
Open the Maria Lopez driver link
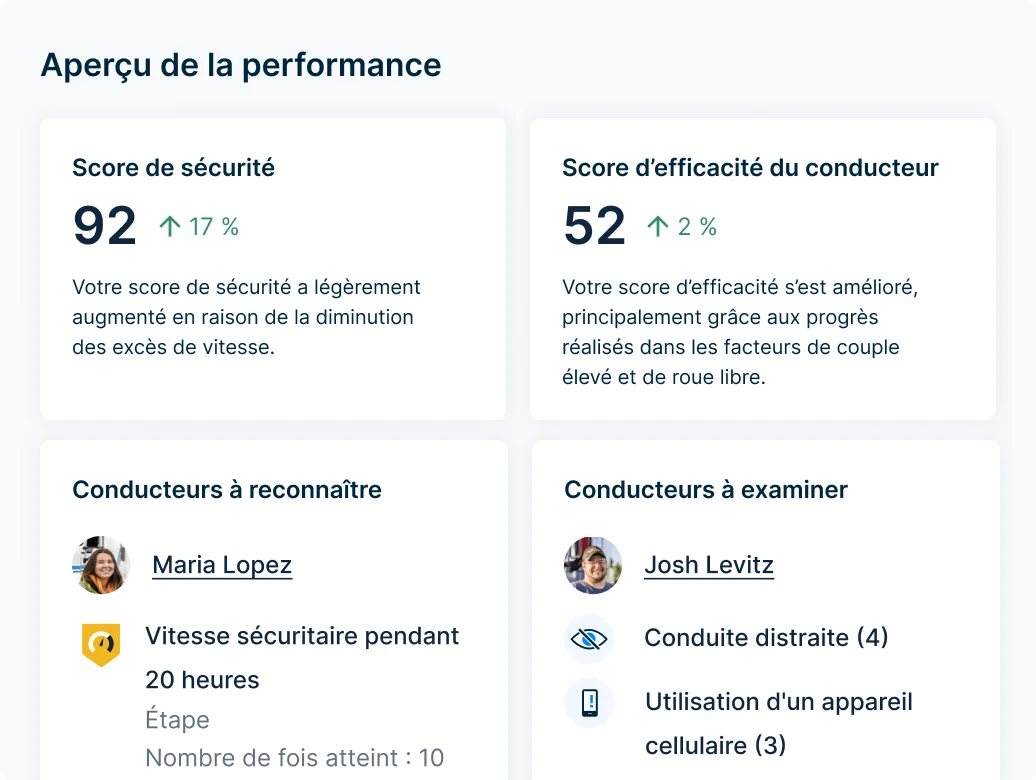[x=221, y=565]
